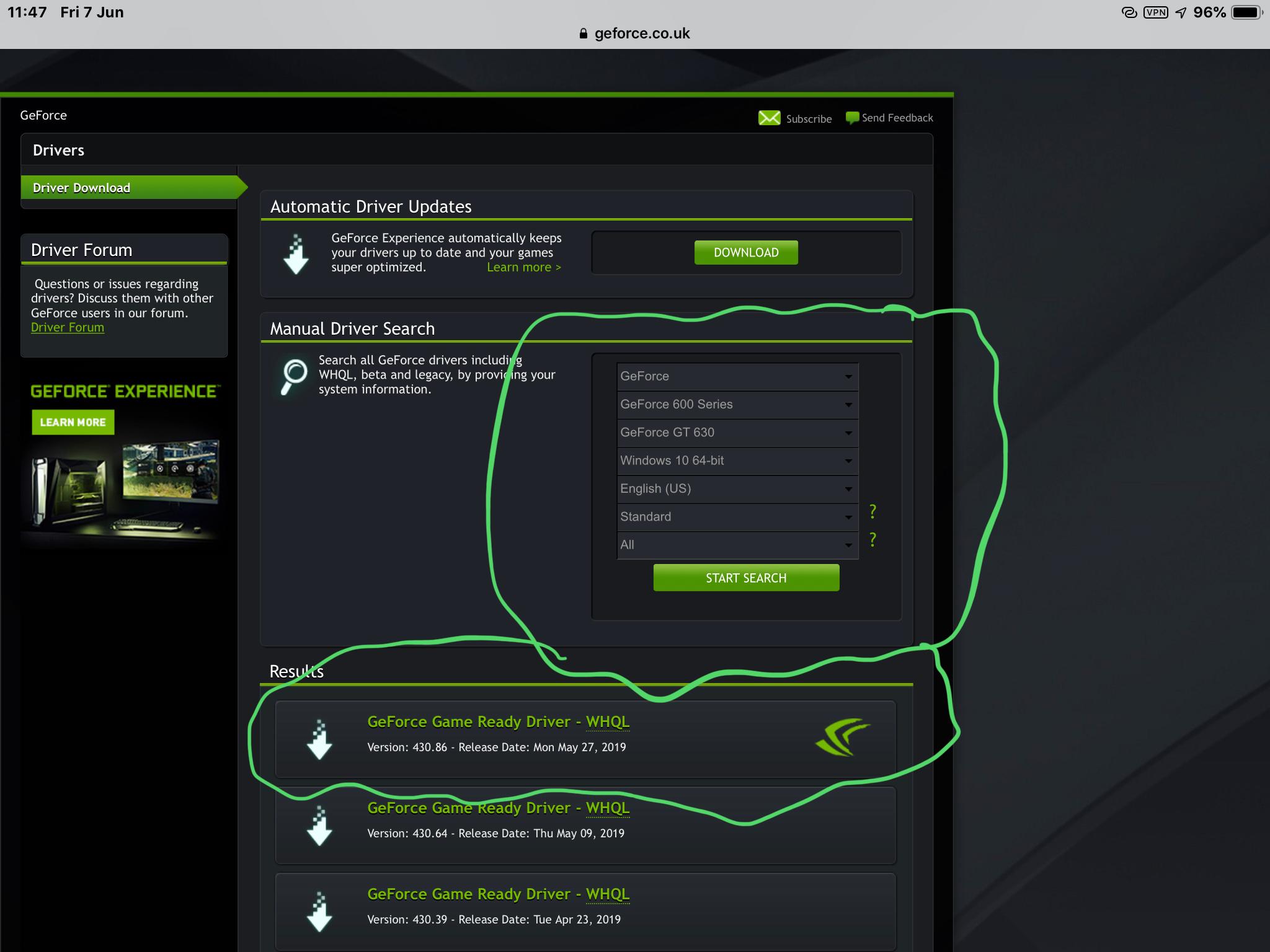The width and height of the screenshot is (1270, 952).
Task: Open the Windows 10 64-bit OS dropdown
Action: click(737, 461)
